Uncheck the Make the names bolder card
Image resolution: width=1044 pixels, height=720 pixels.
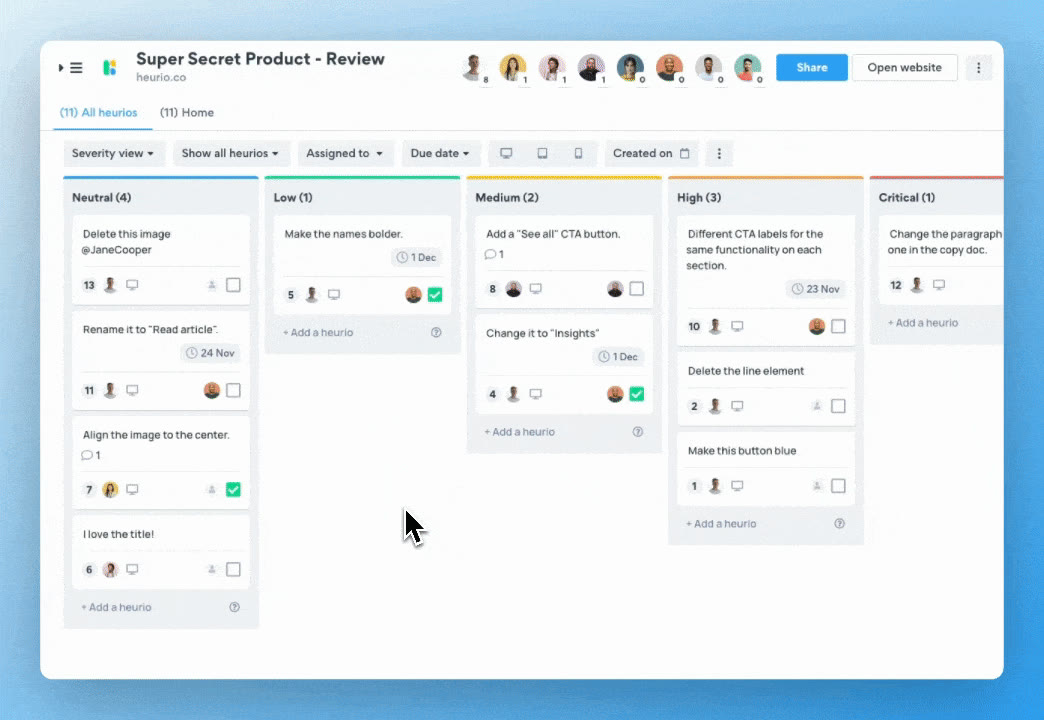click(435, 294)
